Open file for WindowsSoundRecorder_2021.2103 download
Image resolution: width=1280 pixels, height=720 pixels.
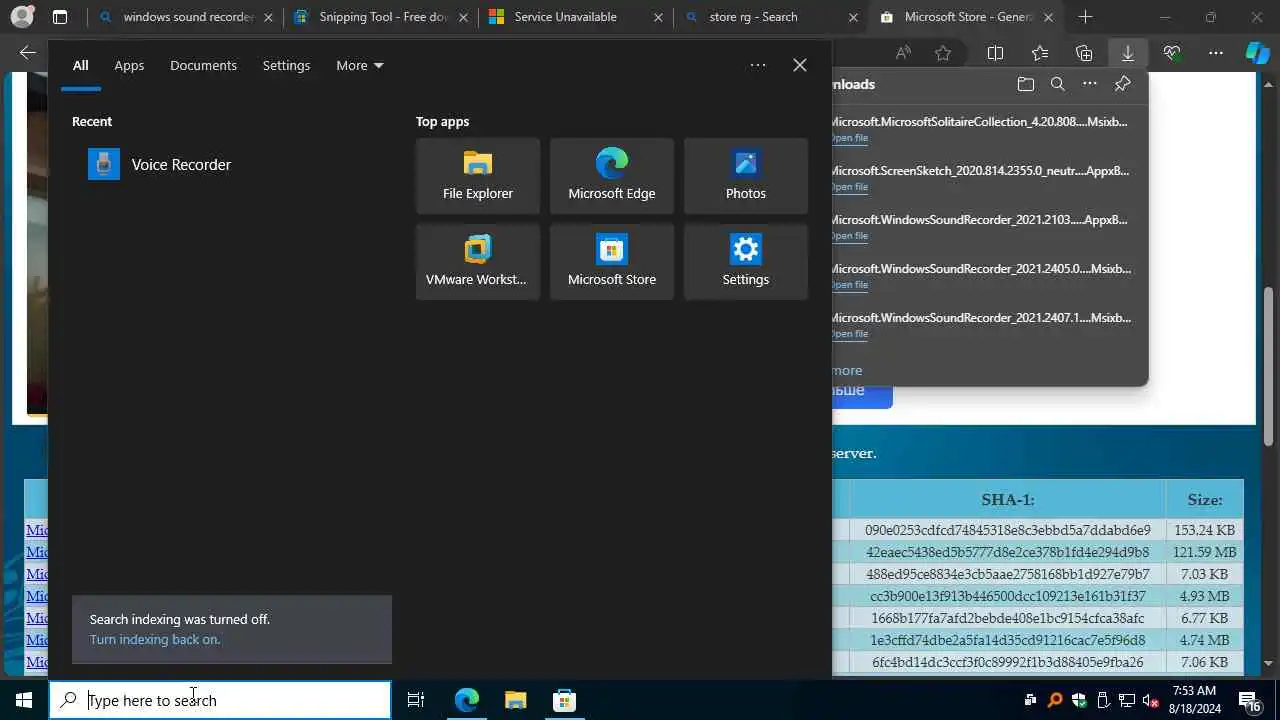coord(849,236)
